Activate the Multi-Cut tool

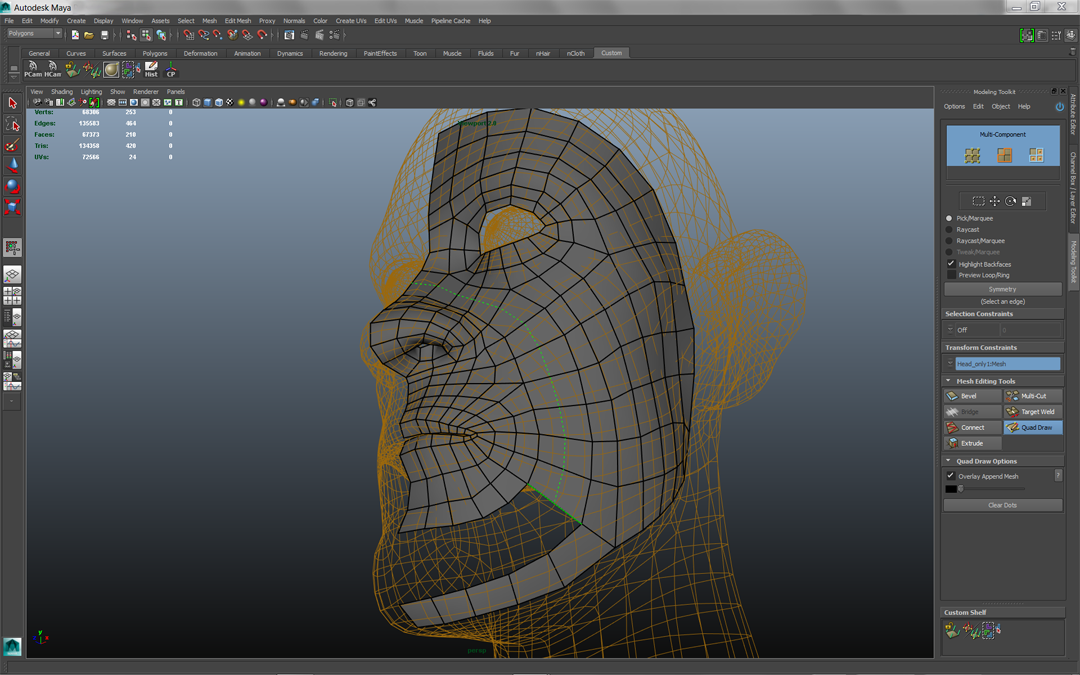point(1032,395)
